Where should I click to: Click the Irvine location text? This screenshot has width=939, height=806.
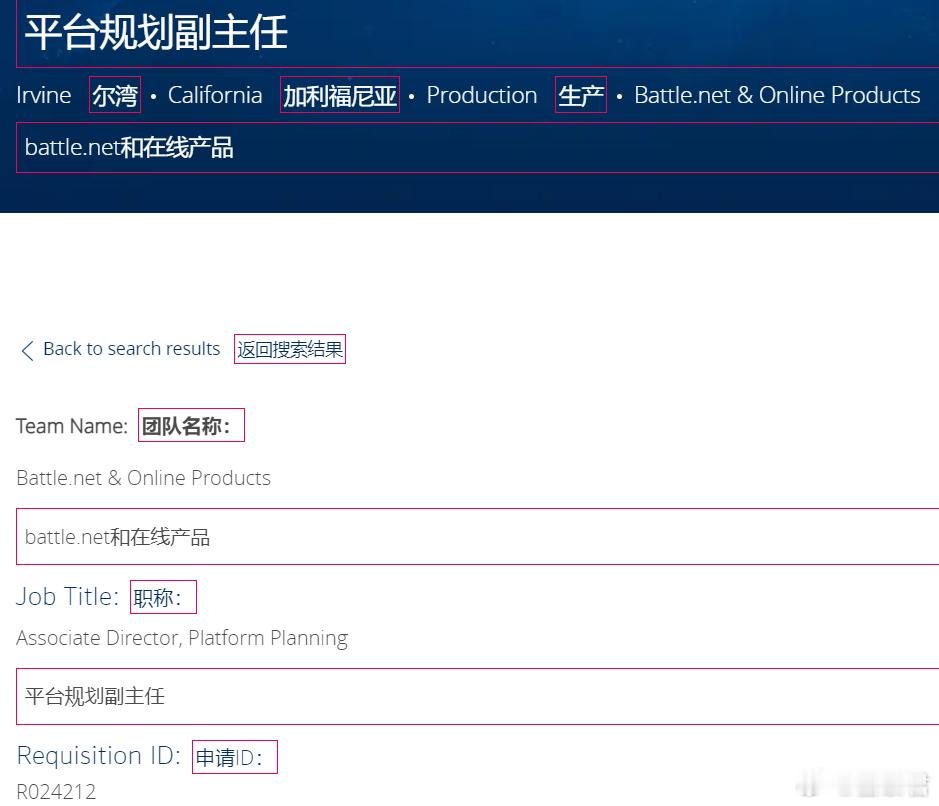click(x=44, y=95)
